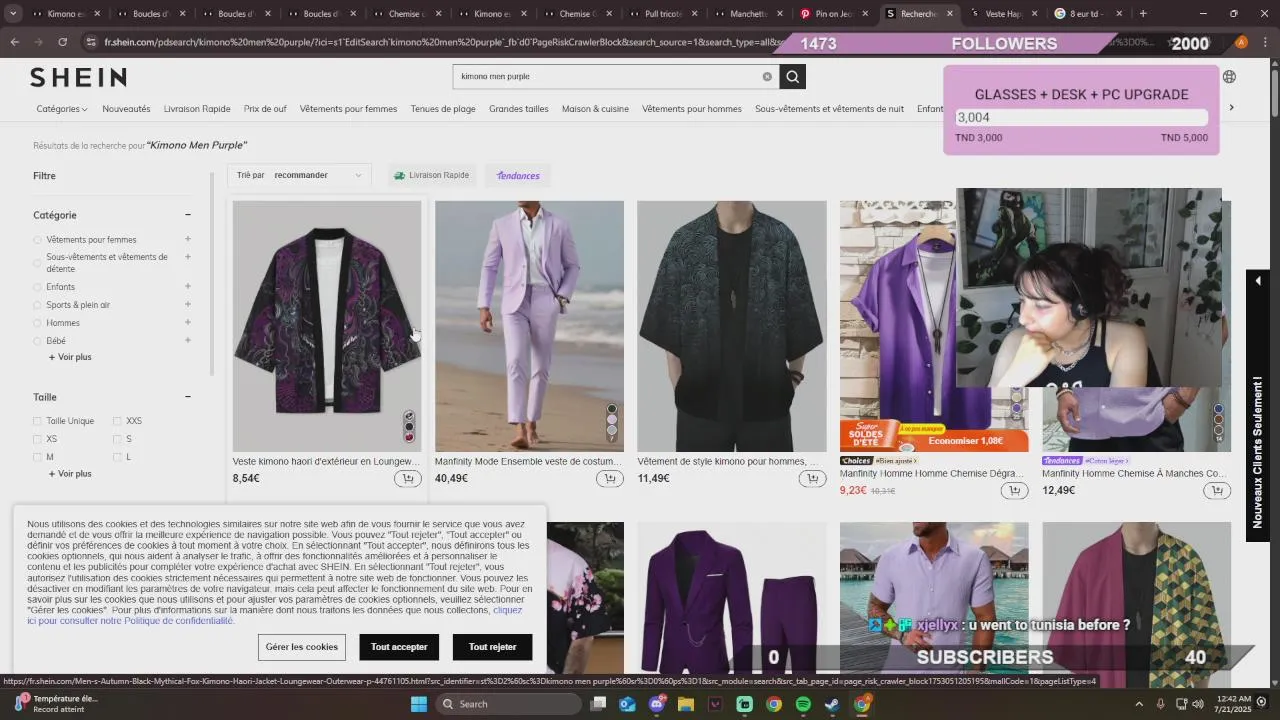Select the Hommes category radio
This screenshot has height=720, width=1280.
pyautogui.click(x=38, y=323)
